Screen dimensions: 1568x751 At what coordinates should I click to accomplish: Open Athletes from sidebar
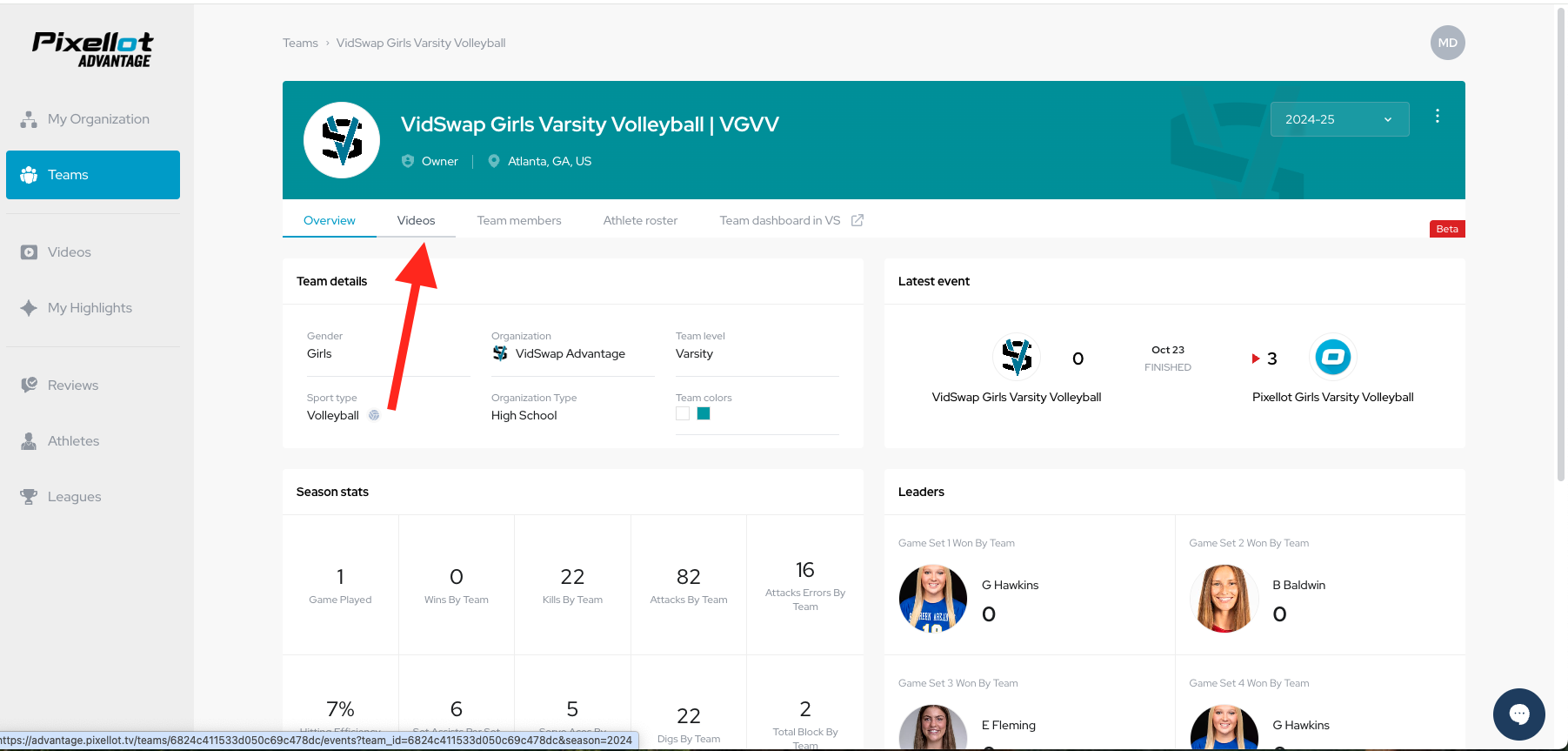coord(93,441)
